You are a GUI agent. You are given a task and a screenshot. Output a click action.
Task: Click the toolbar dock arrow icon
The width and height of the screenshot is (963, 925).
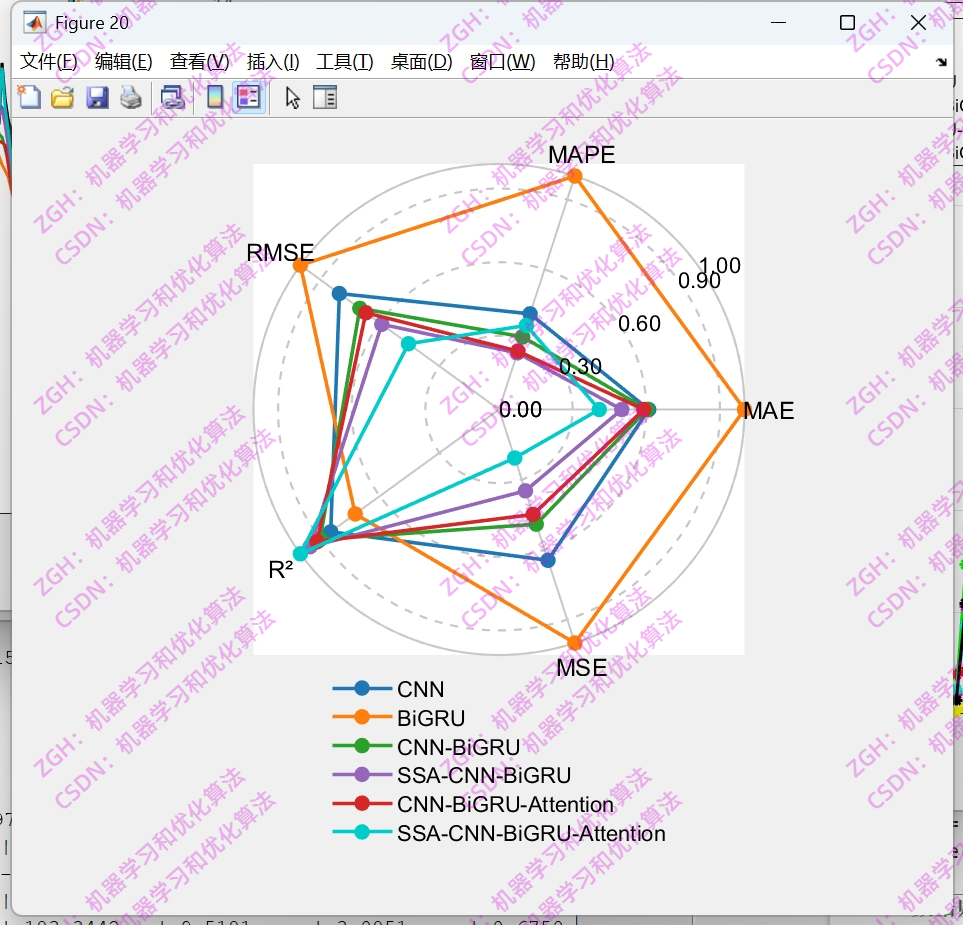pos(942,61)
